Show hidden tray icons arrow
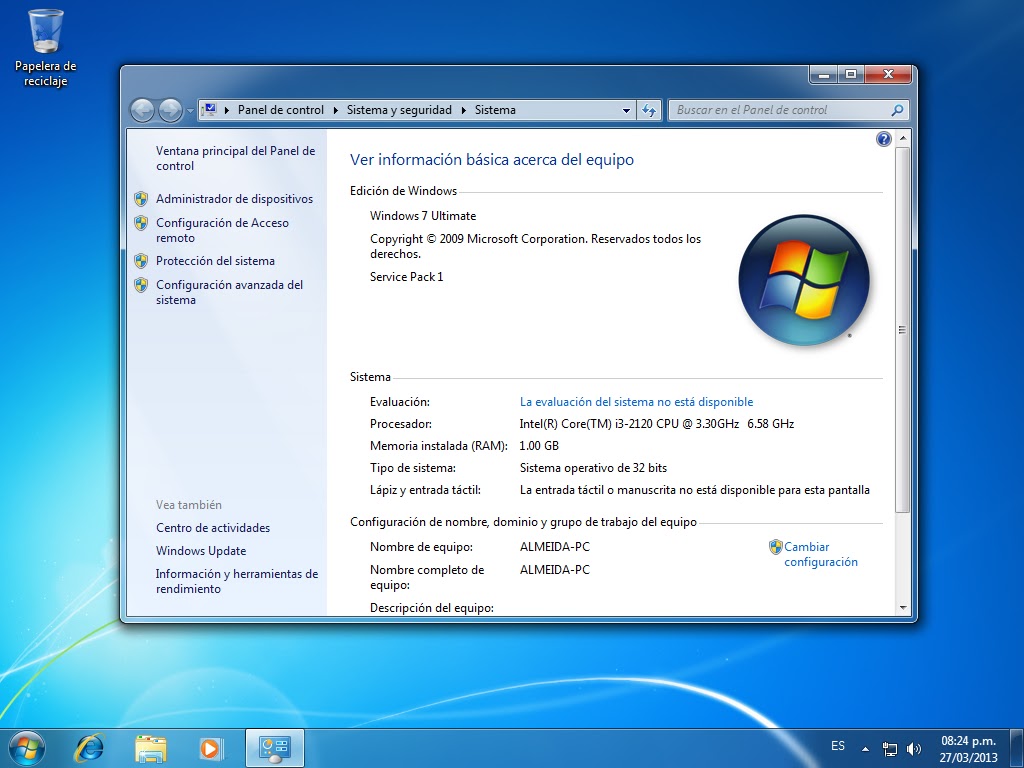1024x768 pixels. (865, 749)
